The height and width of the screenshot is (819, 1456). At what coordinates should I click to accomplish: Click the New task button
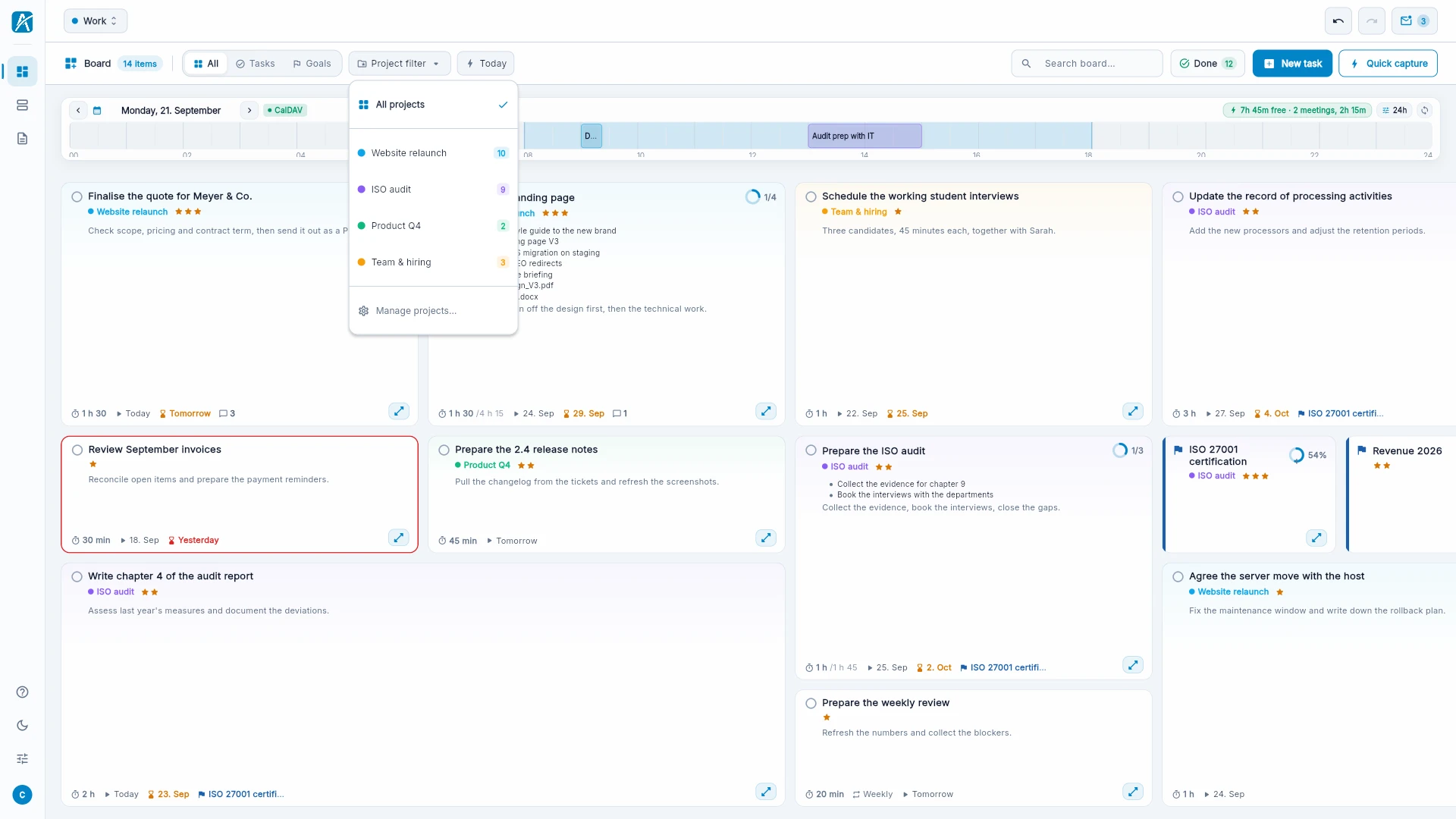(x=1292, y=64)
